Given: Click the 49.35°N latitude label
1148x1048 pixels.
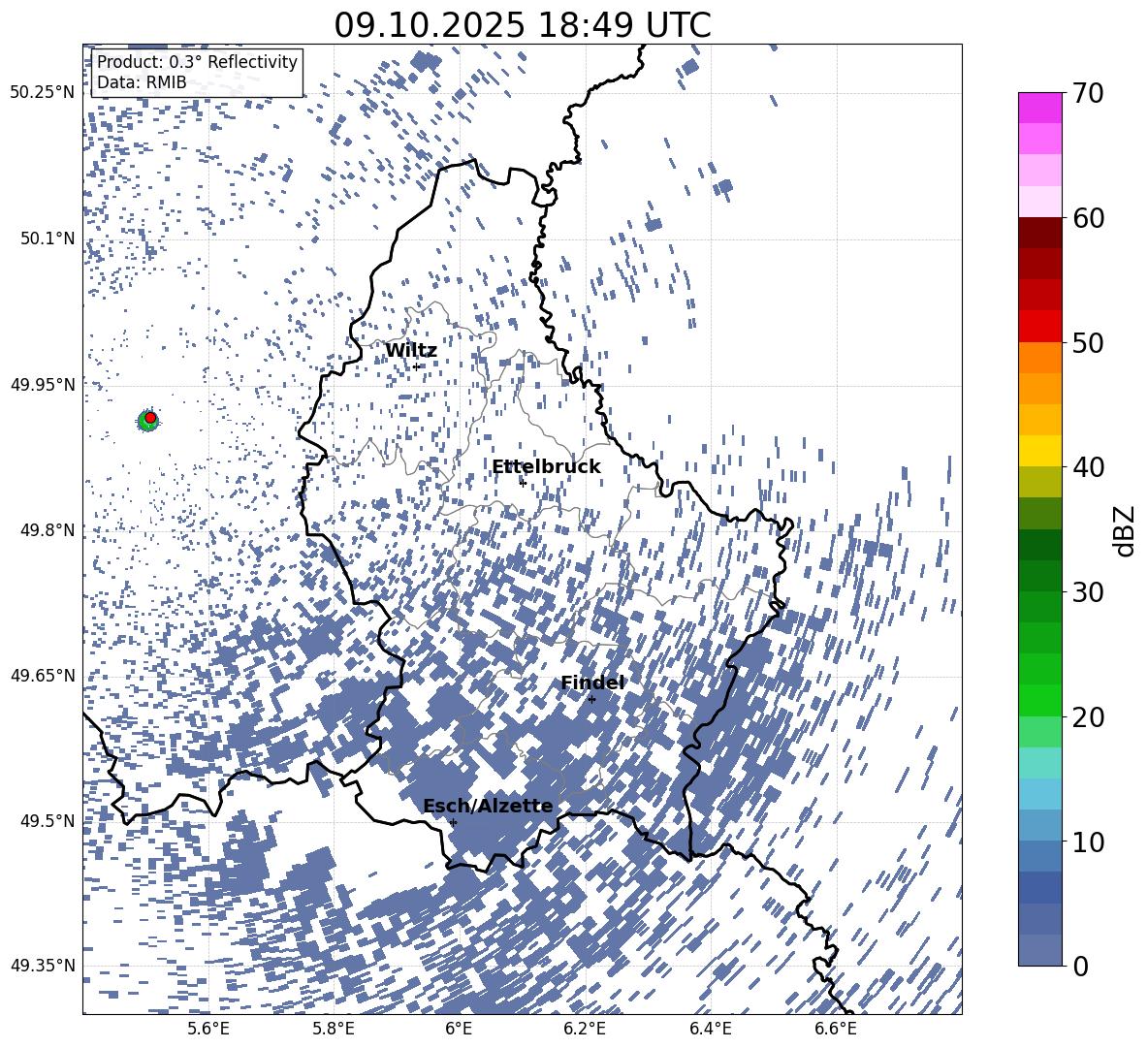Looking at the screenshot, I should click(x=43, y=966).
